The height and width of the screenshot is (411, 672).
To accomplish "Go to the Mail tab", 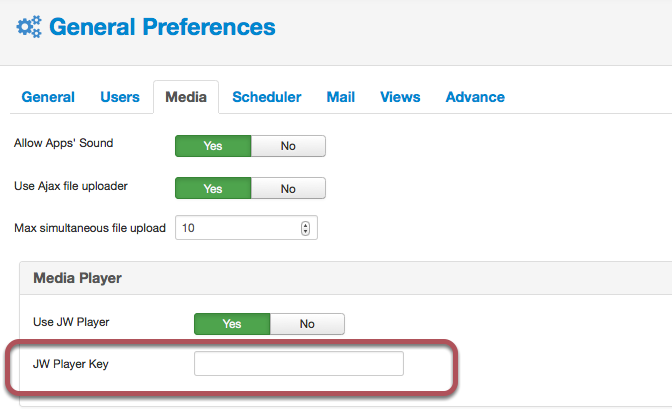I will [x=341, y=97].
